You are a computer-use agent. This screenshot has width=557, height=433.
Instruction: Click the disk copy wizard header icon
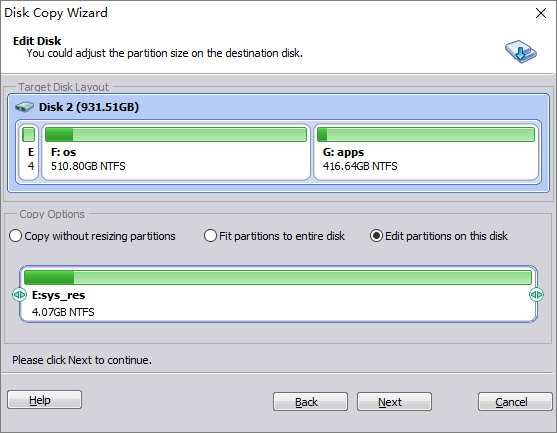pos(520,52)
